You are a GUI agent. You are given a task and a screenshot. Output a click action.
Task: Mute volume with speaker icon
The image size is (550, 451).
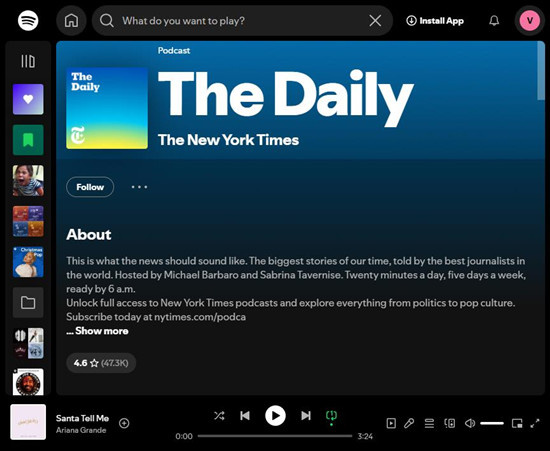point(470,423)
